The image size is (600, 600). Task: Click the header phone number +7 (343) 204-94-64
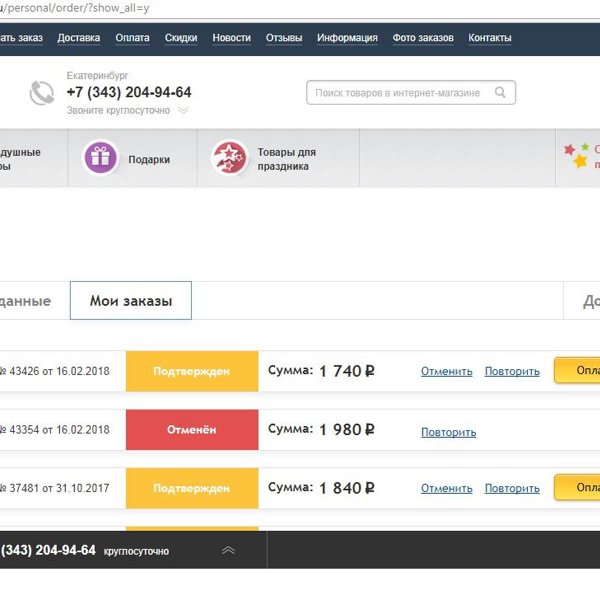[129, 92]
